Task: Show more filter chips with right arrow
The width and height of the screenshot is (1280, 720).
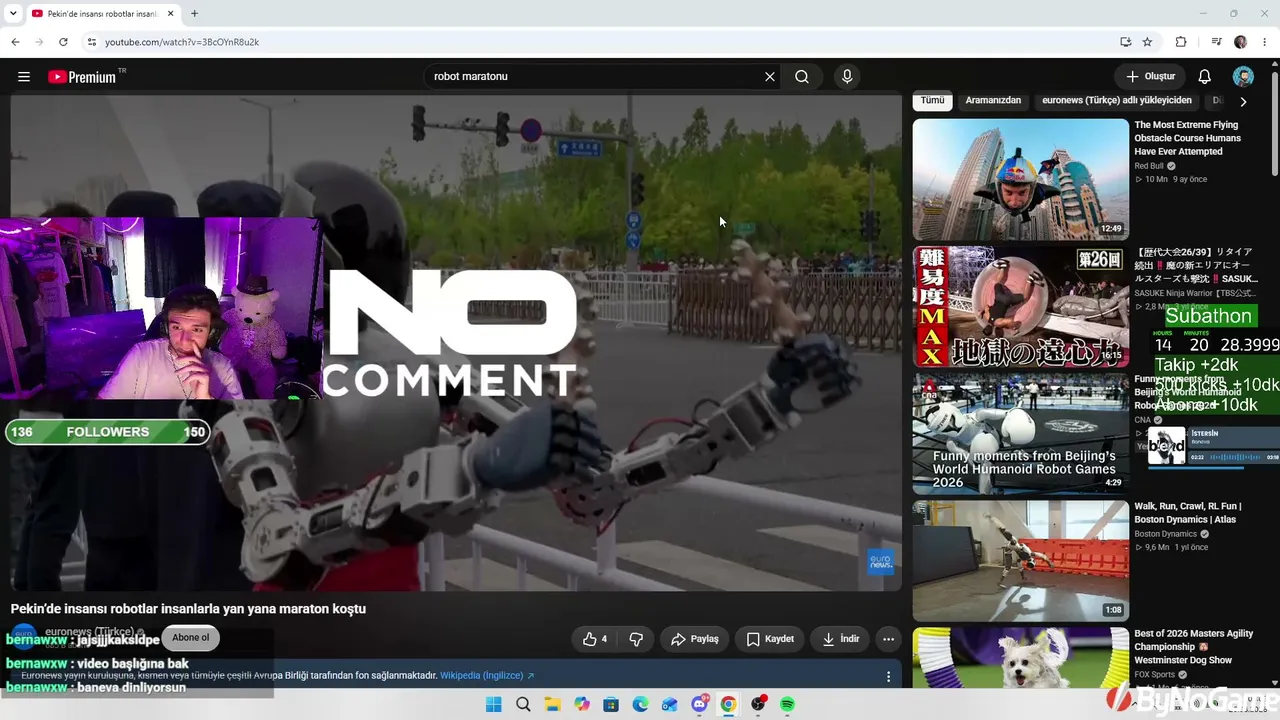Action: click(x=1243, y=102)
